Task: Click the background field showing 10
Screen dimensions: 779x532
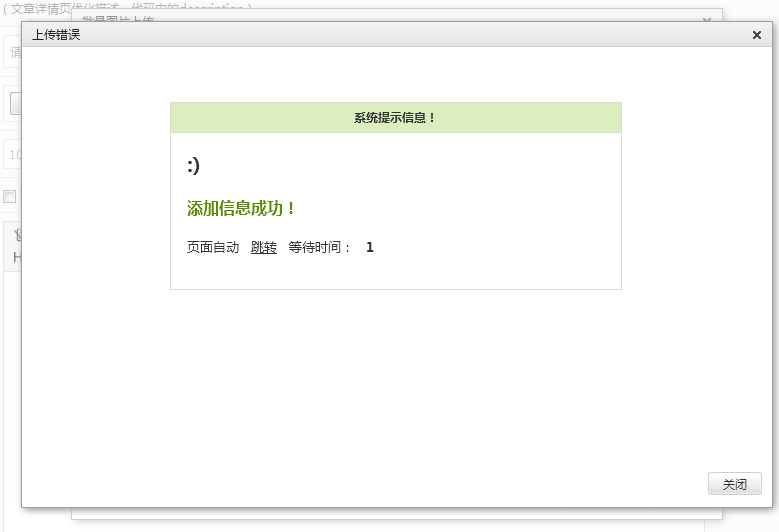Action: pos(12,155)
